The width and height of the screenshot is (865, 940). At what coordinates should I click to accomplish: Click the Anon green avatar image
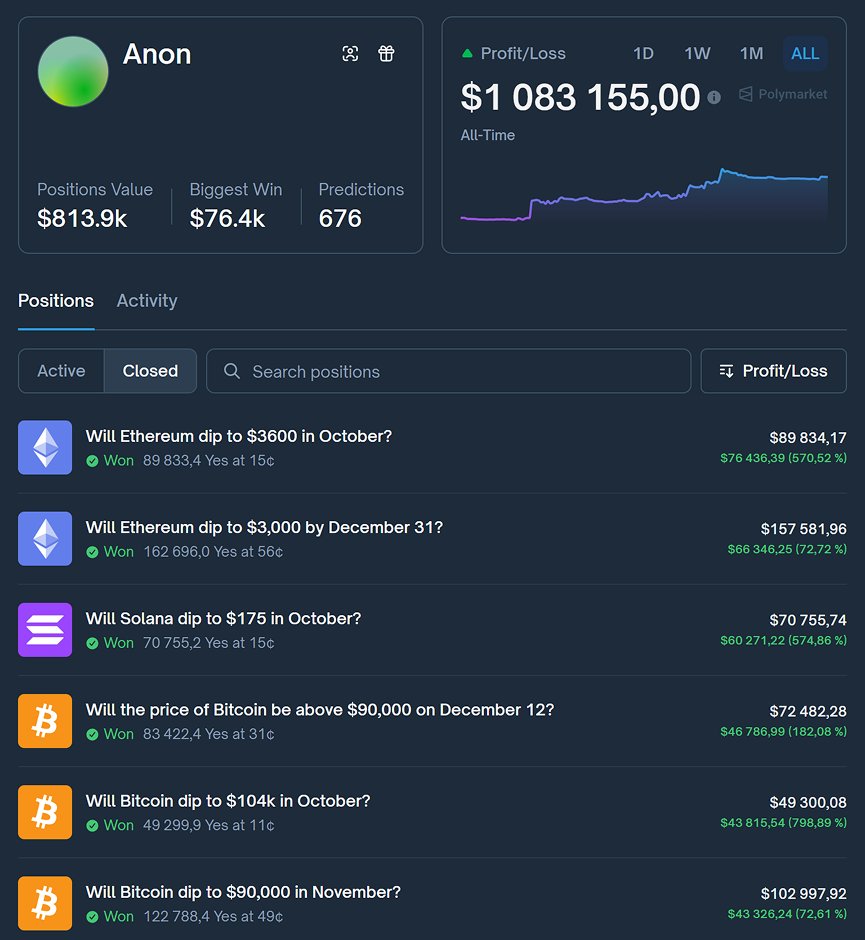73,71
